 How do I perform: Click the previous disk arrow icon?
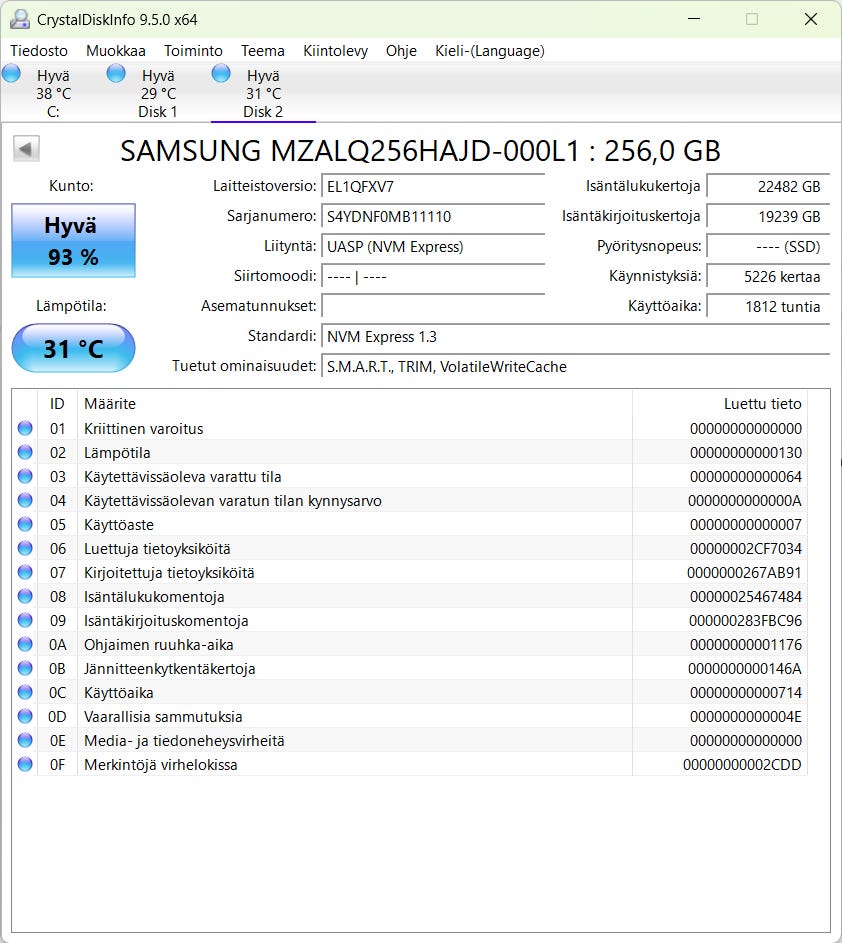pyautogui.click(x=26, y=149)
